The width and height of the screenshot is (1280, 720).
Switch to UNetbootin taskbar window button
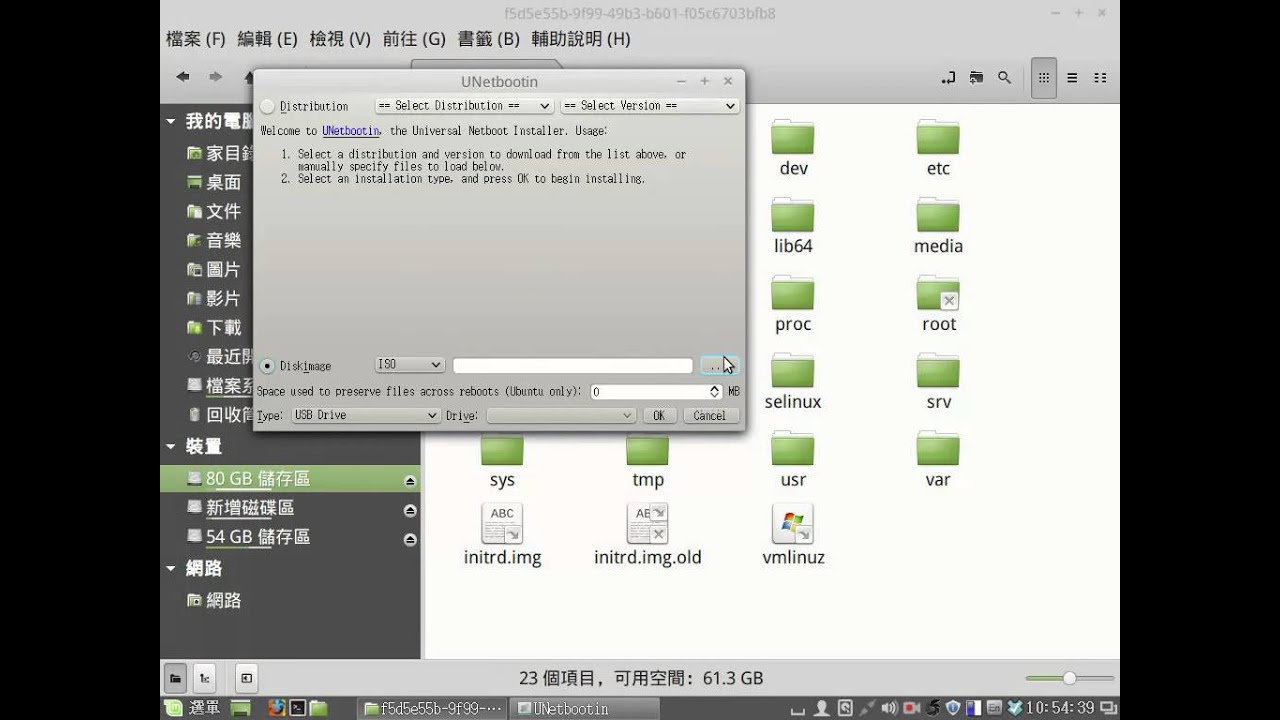coord(584,708)
